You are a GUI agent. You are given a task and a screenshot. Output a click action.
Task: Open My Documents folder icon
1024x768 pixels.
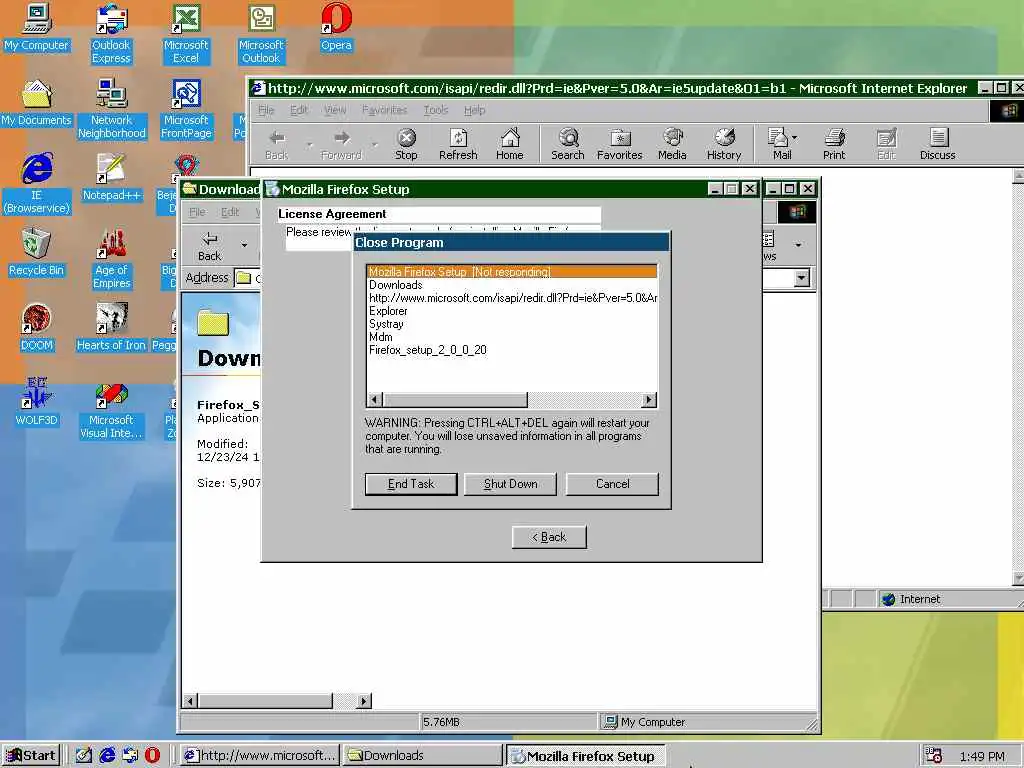(x=37, y=103)
